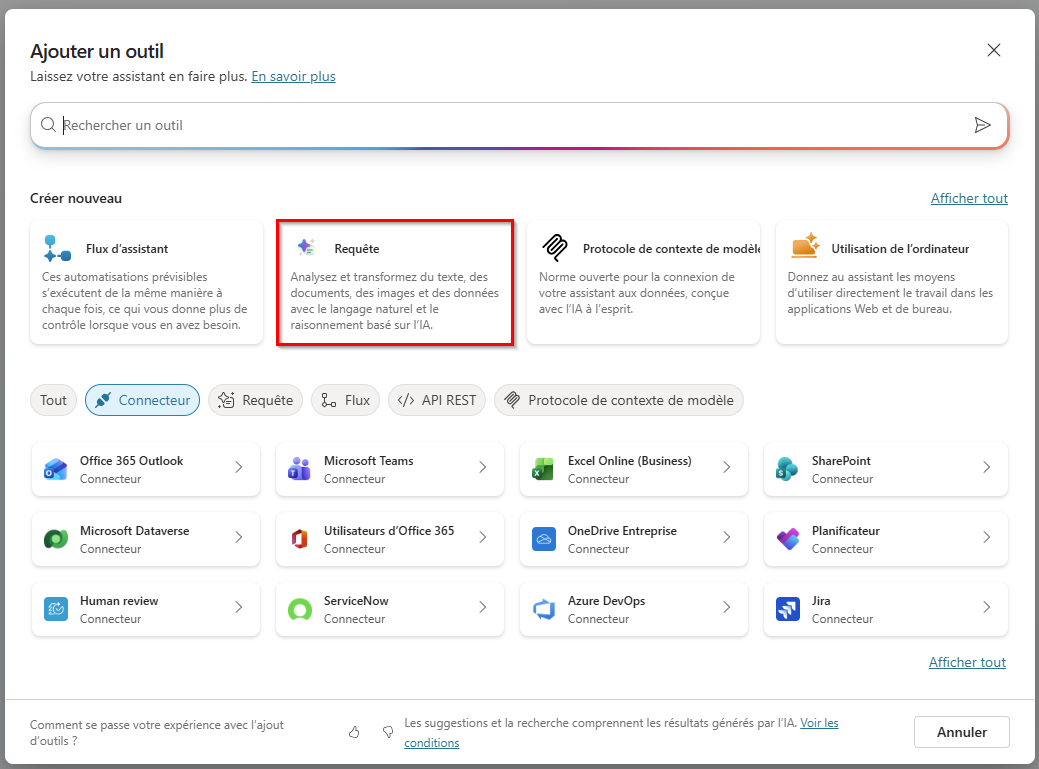Click the thumbs down feedback icon
The image size is (1039, 769).
[x=388, y=732]
